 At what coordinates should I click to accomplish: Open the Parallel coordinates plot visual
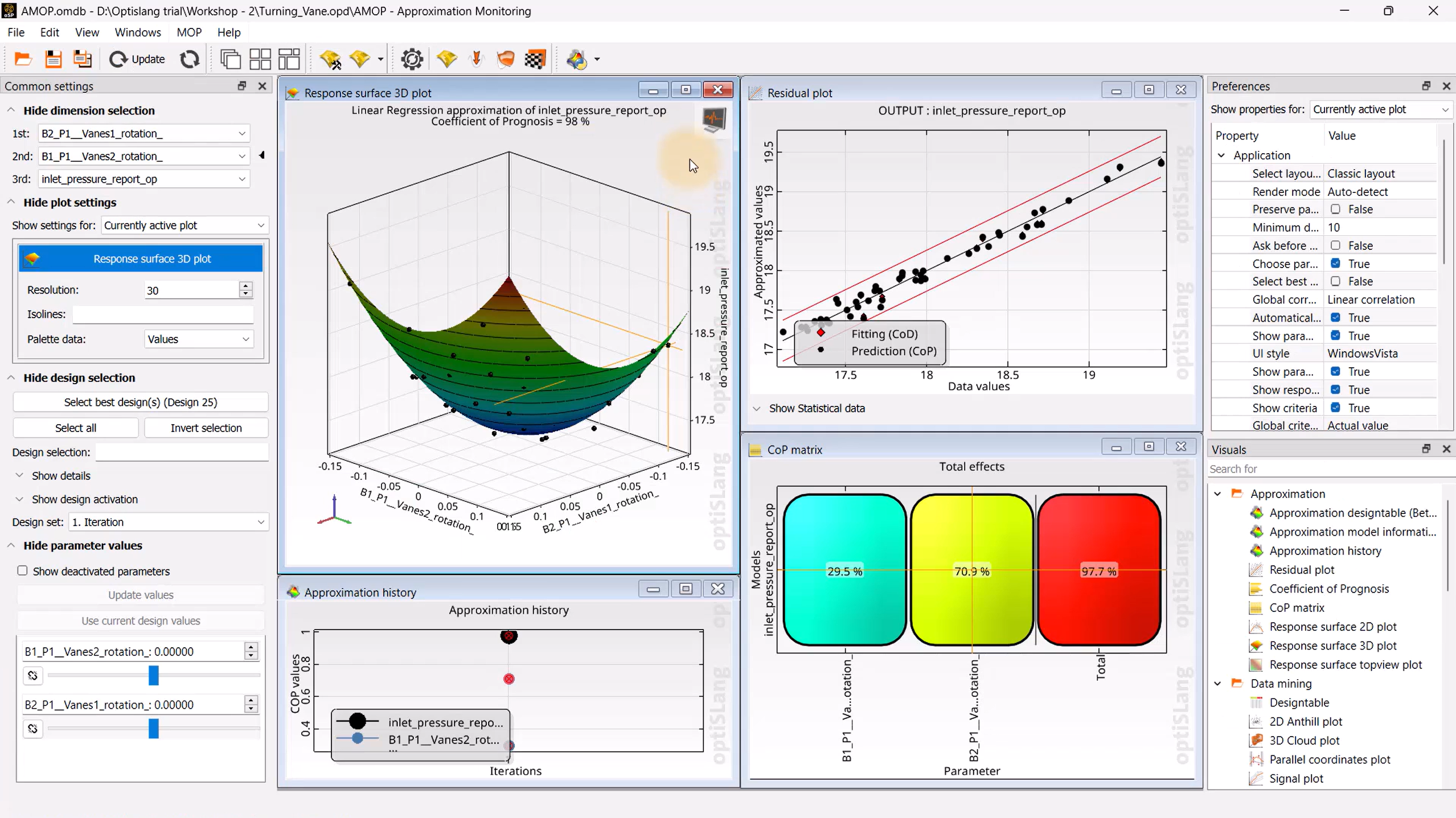pyautogui.click(x=1330, y=759)
